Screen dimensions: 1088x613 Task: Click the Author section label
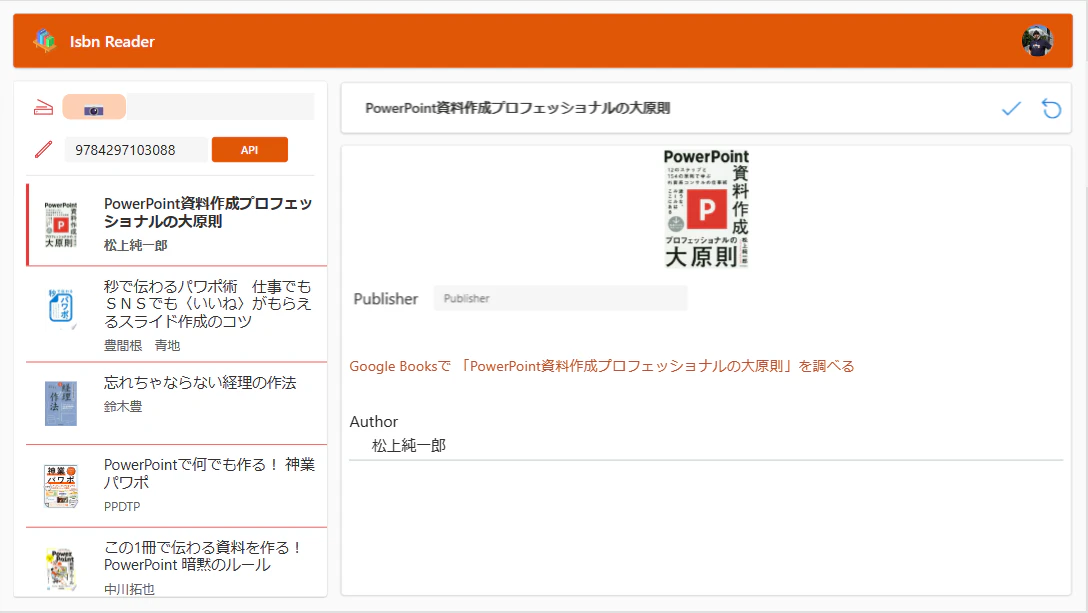click(x=373, y=421)
